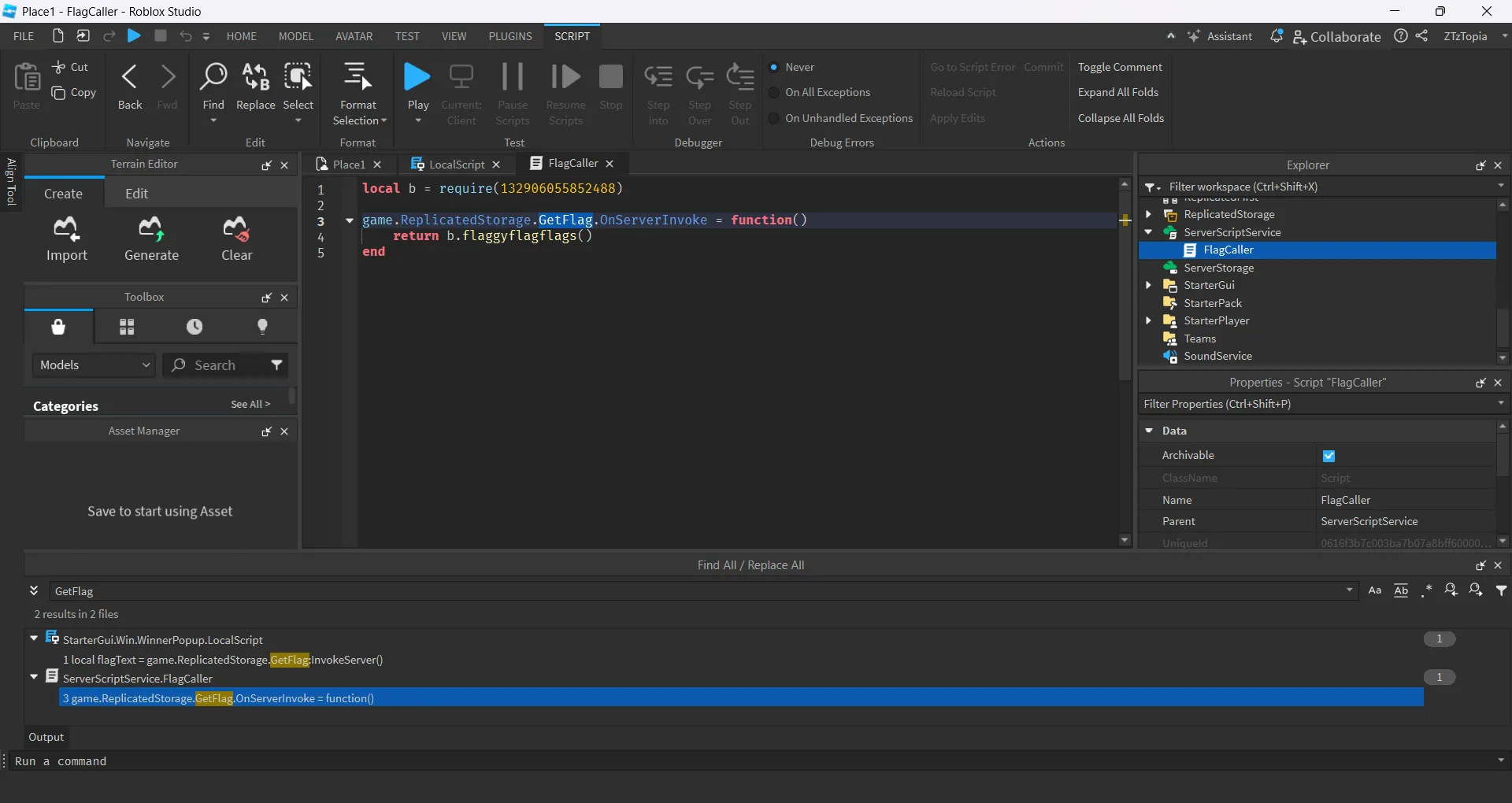Expand StarterGui in Explorer
Screen dimensions: 1512x803
click(x=1148, y=285)
